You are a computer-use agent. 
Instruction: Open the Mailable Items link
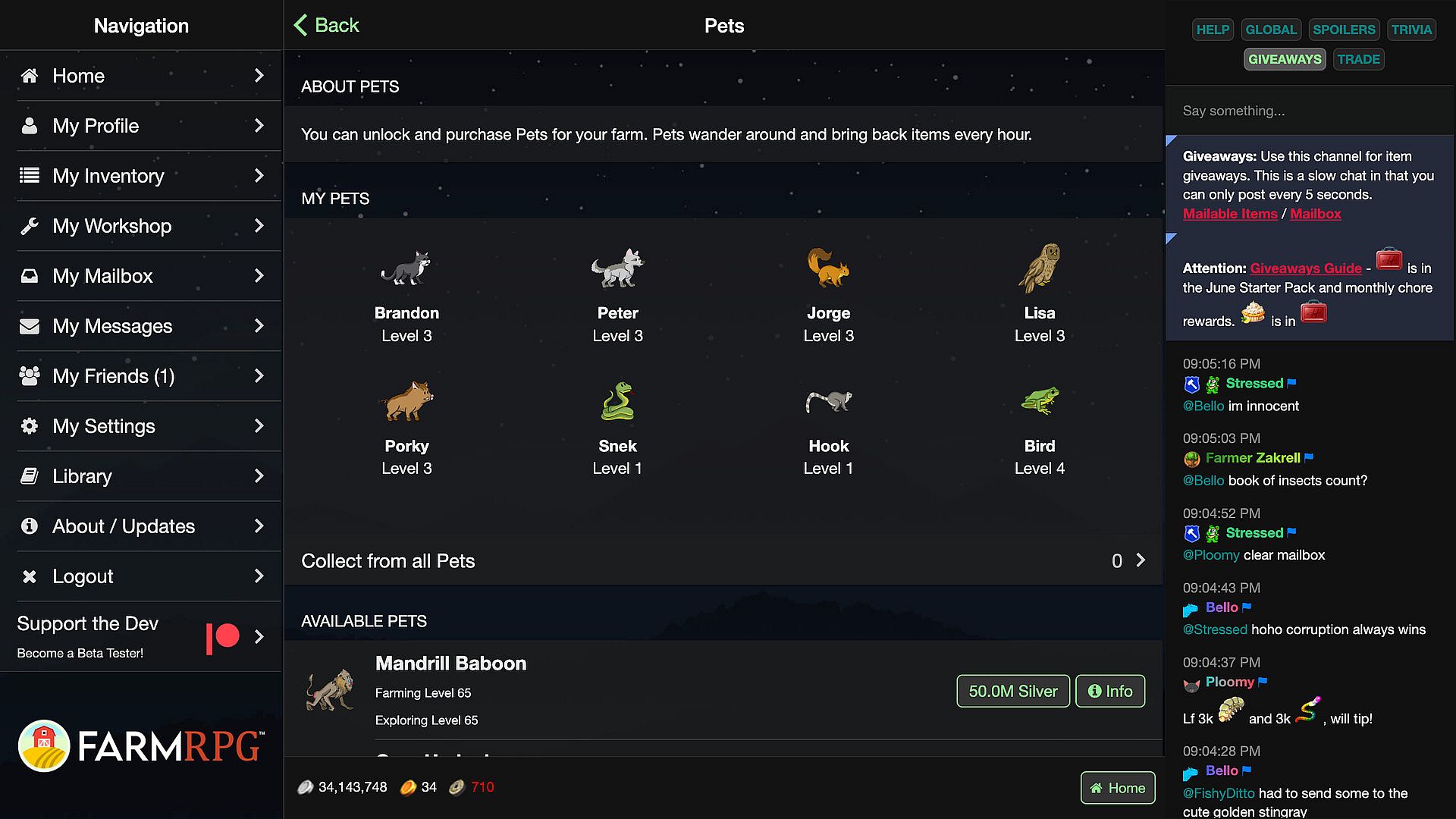[1230, 214]
